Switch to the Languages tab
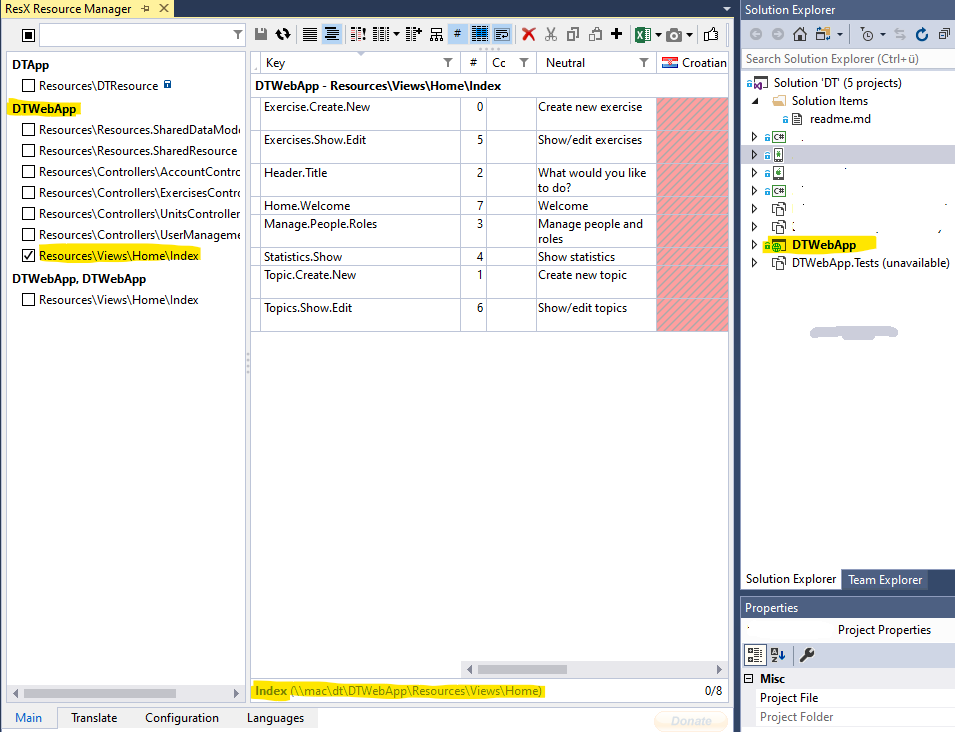Viewport: 955px width, 732px height. [x=274, y=717]
